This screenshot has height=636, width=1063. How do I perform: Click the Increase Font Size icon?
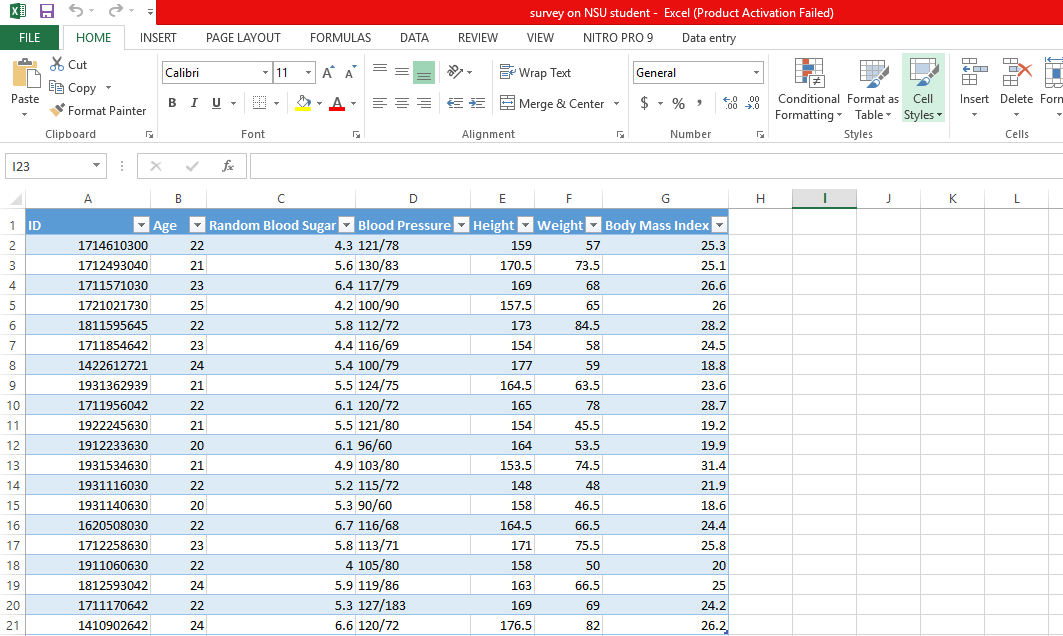[327, 73]
